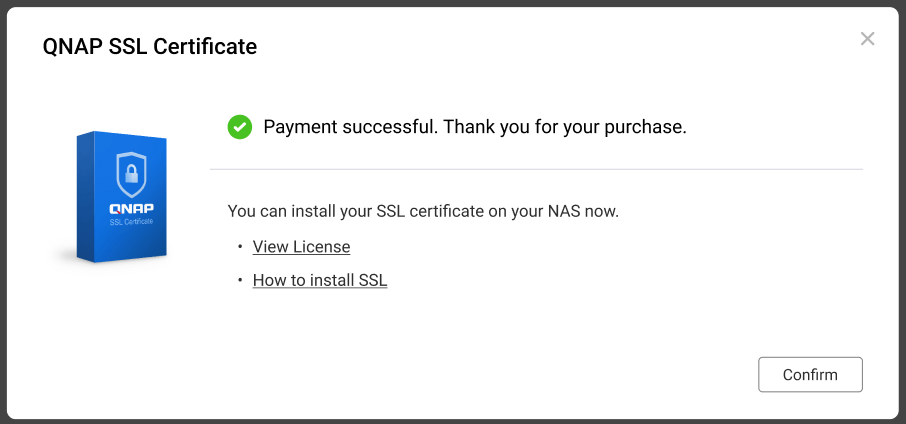Viewport: 906px width, 424px height.
Task: Click the QNAP logo on the blue box
Action: (x=132, y=208)
